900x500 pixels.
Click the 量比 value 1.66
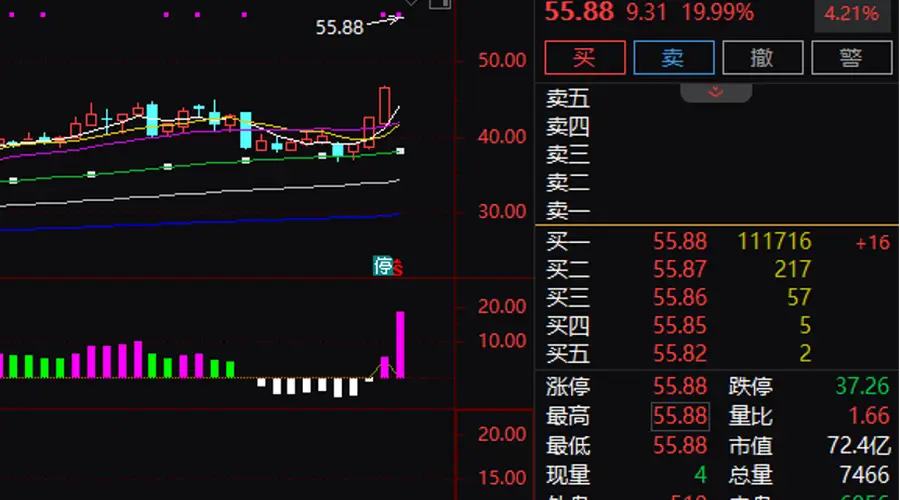click(869, 416)
